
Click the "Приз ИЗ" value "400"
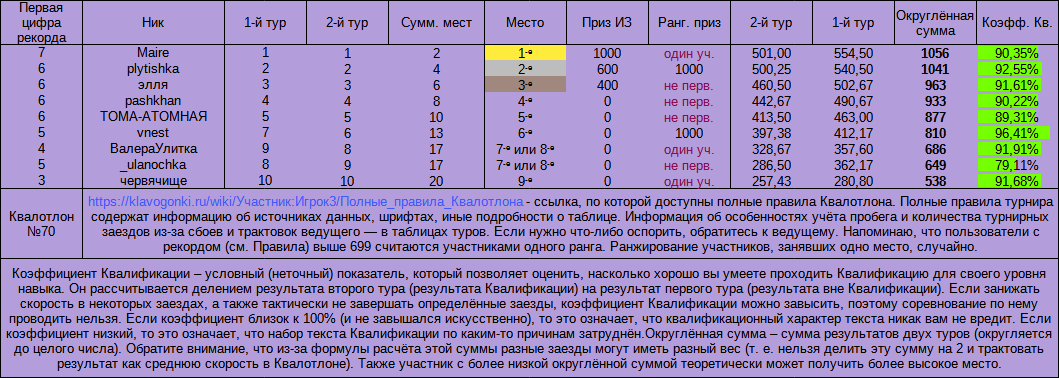[606, 85]
